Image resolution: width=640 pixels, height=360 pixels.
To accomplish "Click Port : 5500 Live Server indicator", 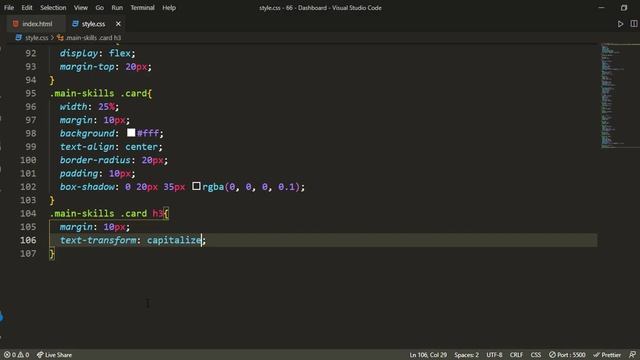I will [567, 355].
